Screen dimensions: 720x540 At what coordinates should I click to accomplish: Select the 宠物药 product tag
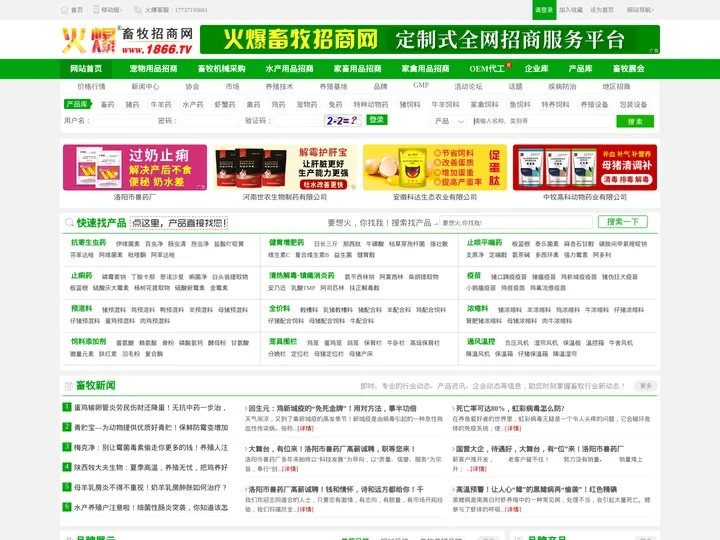[307, 105]
